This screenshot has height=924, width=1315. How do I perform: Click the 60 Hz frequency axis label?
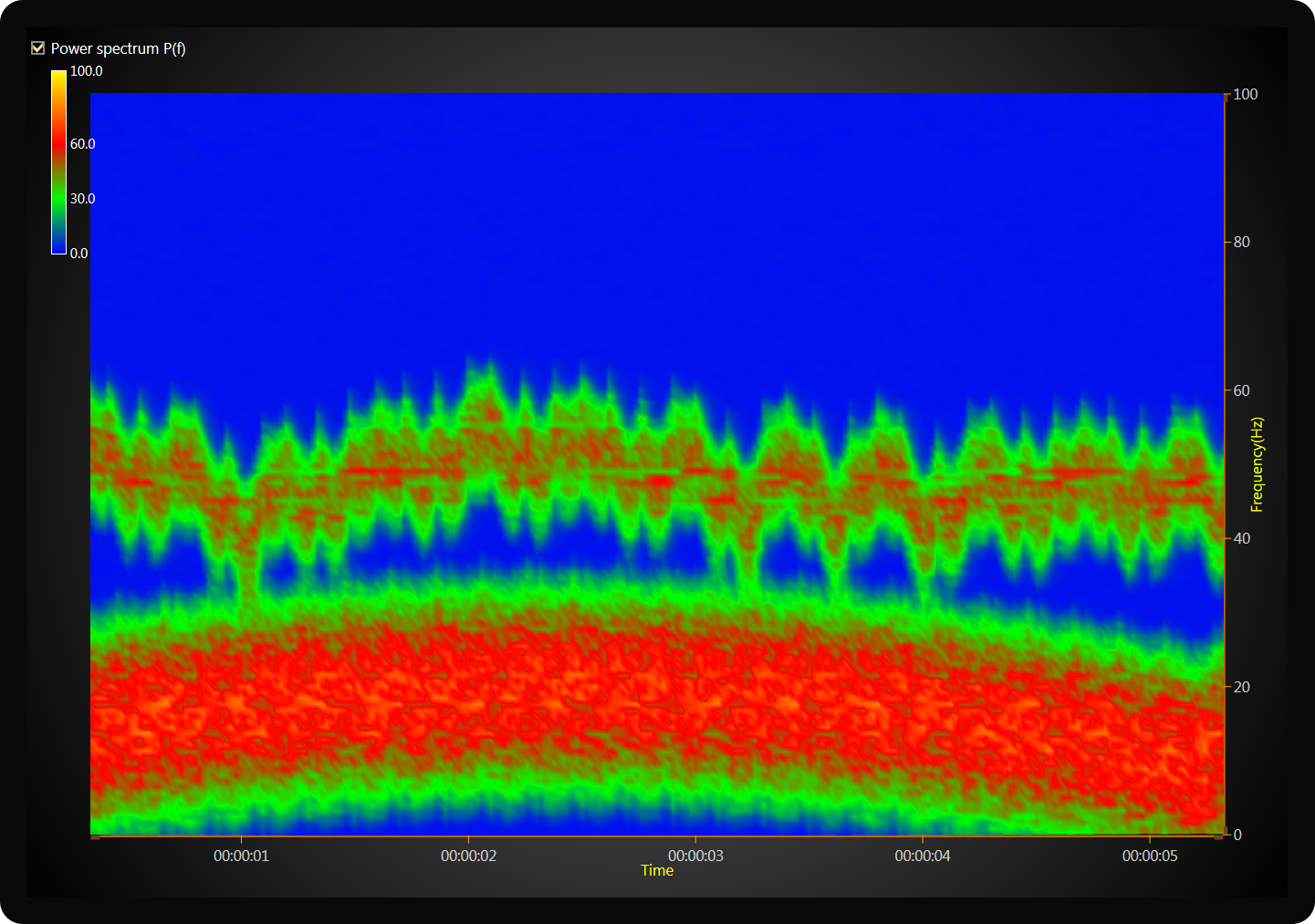(x=1241, y=390)
